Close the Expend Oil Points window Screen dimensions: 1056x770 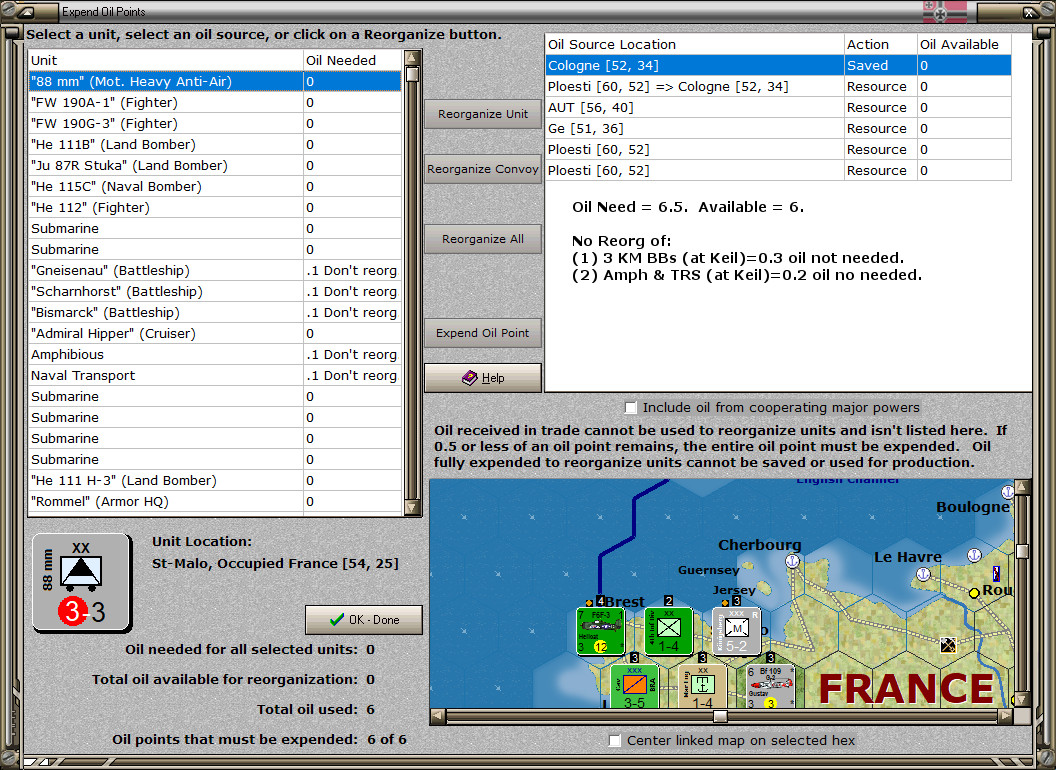click(1028, 11)
